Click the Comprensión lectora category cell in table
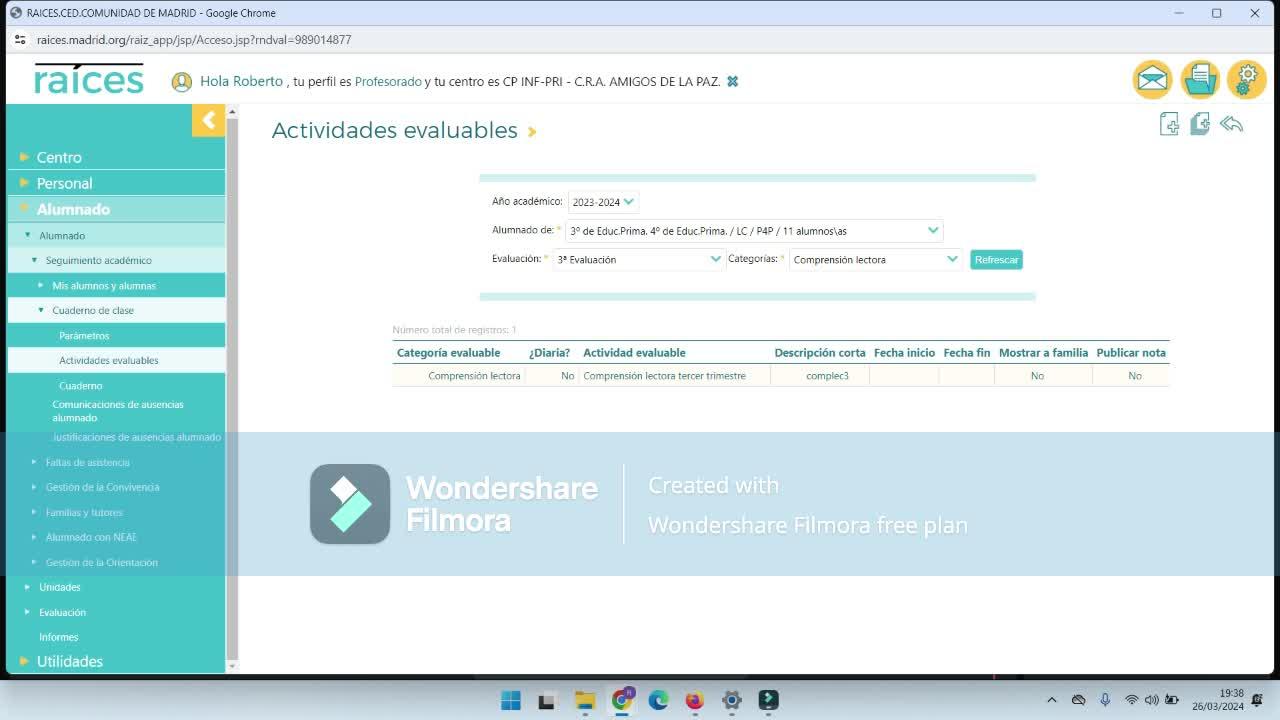This screenshot has height=720, width=1280. coord(474,376)
